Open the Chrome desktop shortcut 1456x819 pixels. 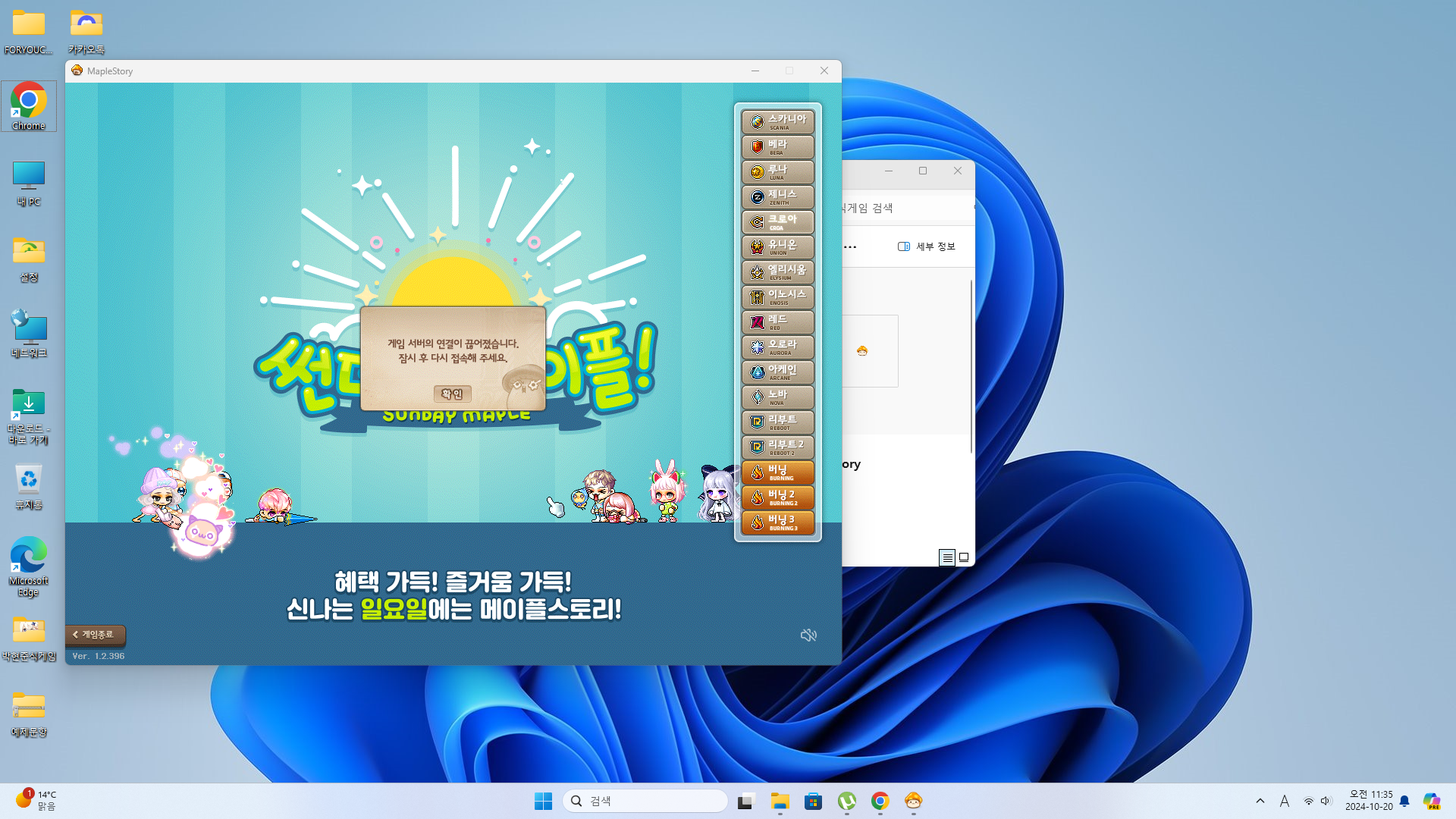pos(29,106)
